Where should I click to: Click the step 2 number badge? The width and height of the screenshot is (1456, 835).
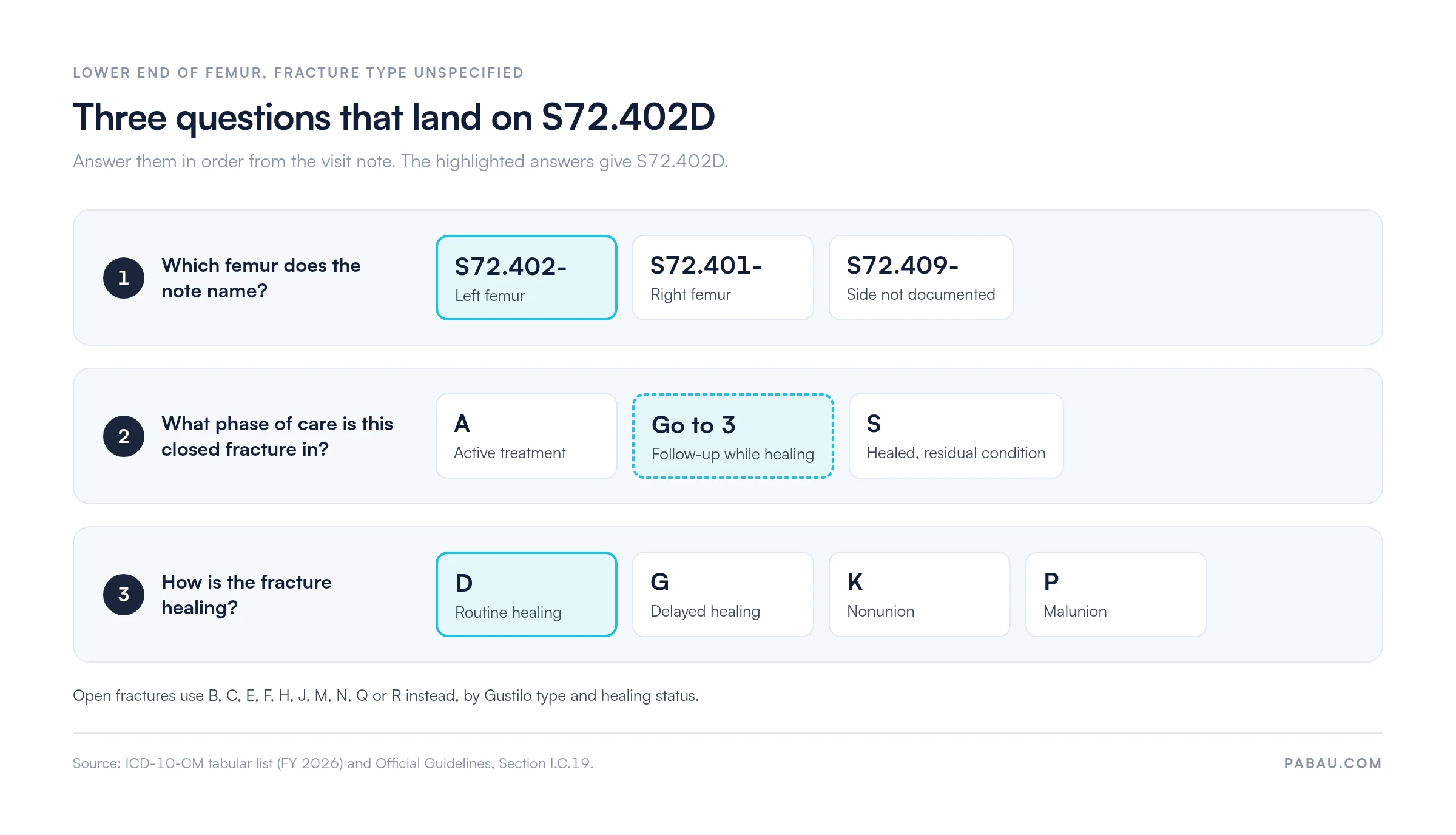click(124, 436)
